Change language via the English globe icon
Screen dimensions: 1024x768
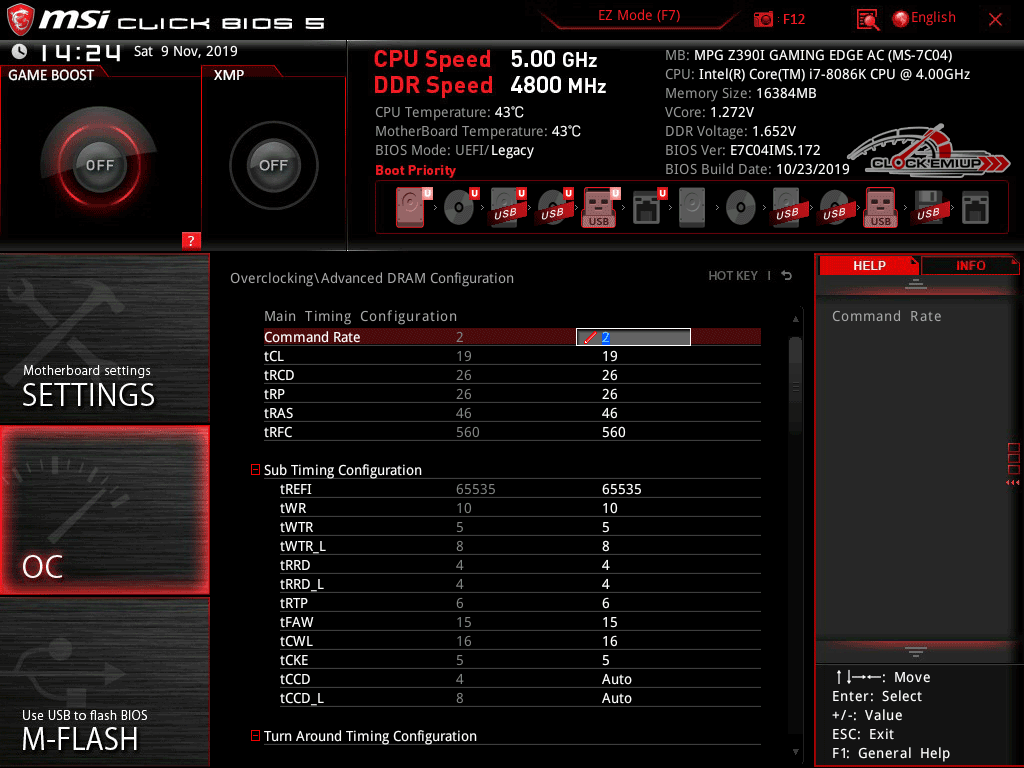923,18
